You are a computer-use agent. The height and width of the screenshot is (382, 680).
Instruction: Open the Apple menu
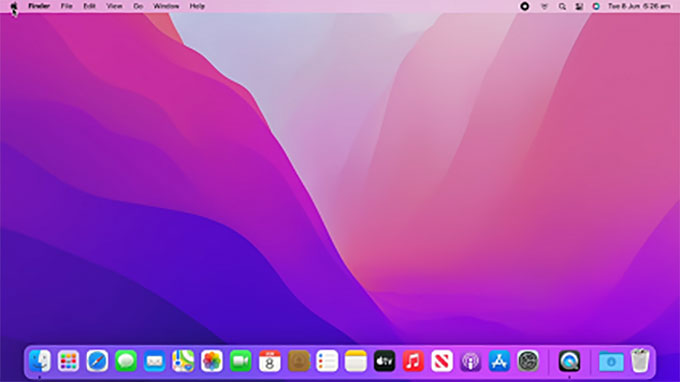click(13, 6)
